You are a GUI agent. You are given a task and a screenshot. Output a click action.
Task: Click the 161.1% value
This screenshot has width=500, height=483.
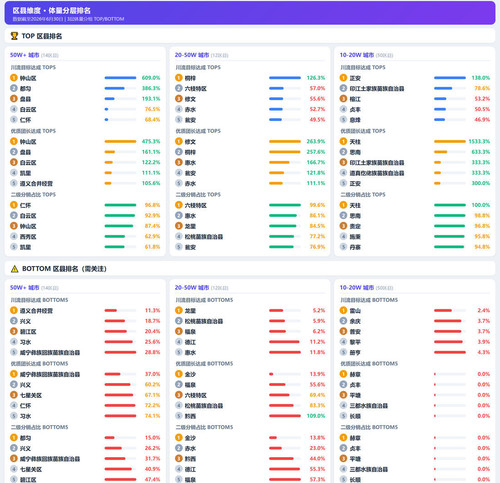point(151,152)
